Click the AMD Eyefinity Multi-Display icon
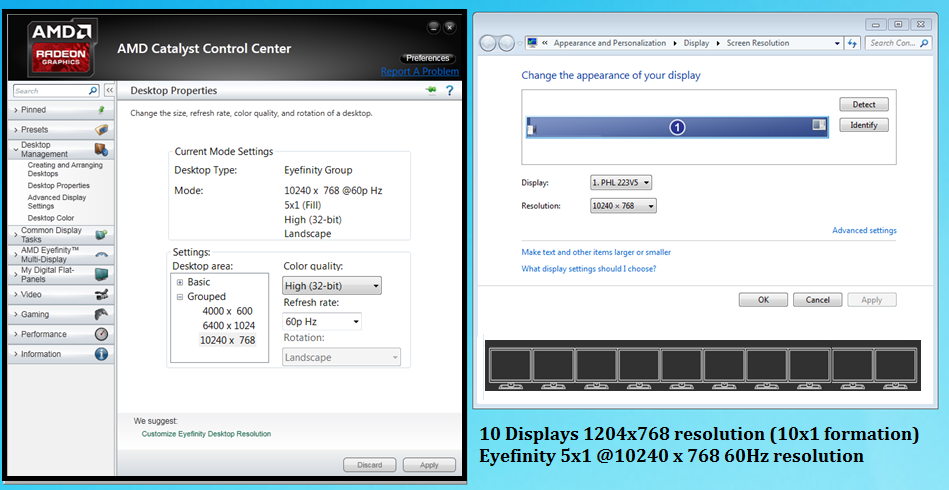 coord(101,255)
